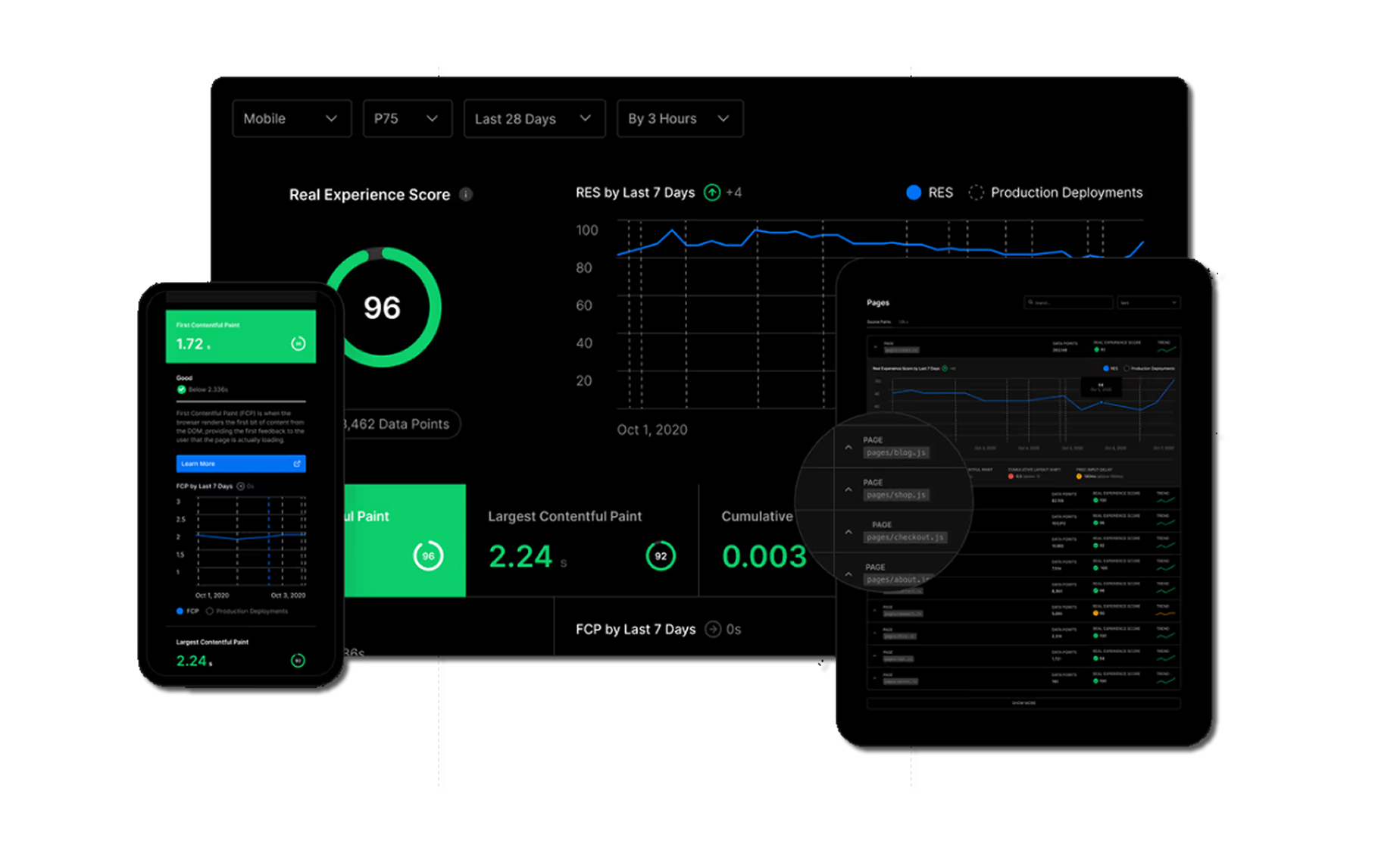The image size is (1400, 863).
Task: Toggle the FCP legend dot on phone
Action: (180, 611)
